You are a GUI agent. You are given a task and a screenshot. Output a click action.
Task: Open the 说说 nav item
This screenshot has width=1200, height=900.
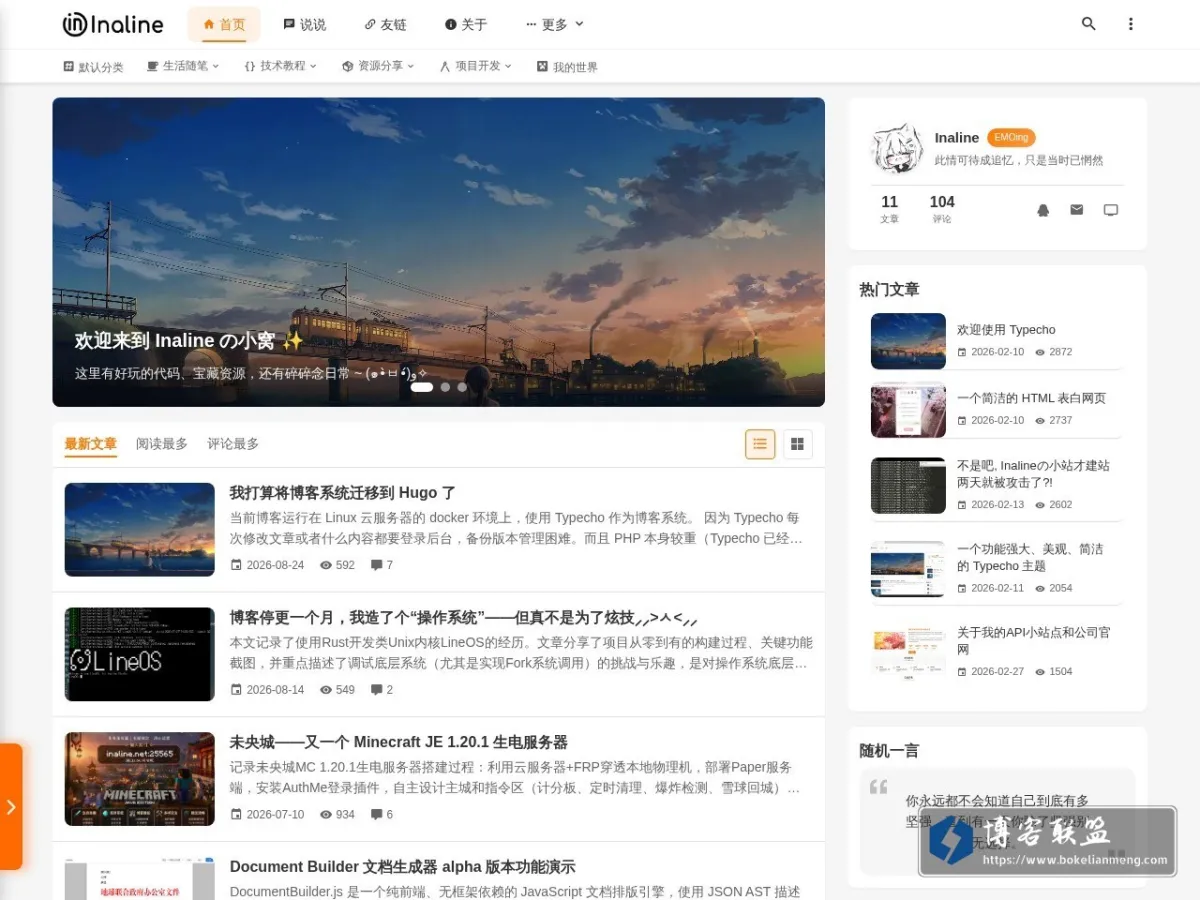coord(305,24)
